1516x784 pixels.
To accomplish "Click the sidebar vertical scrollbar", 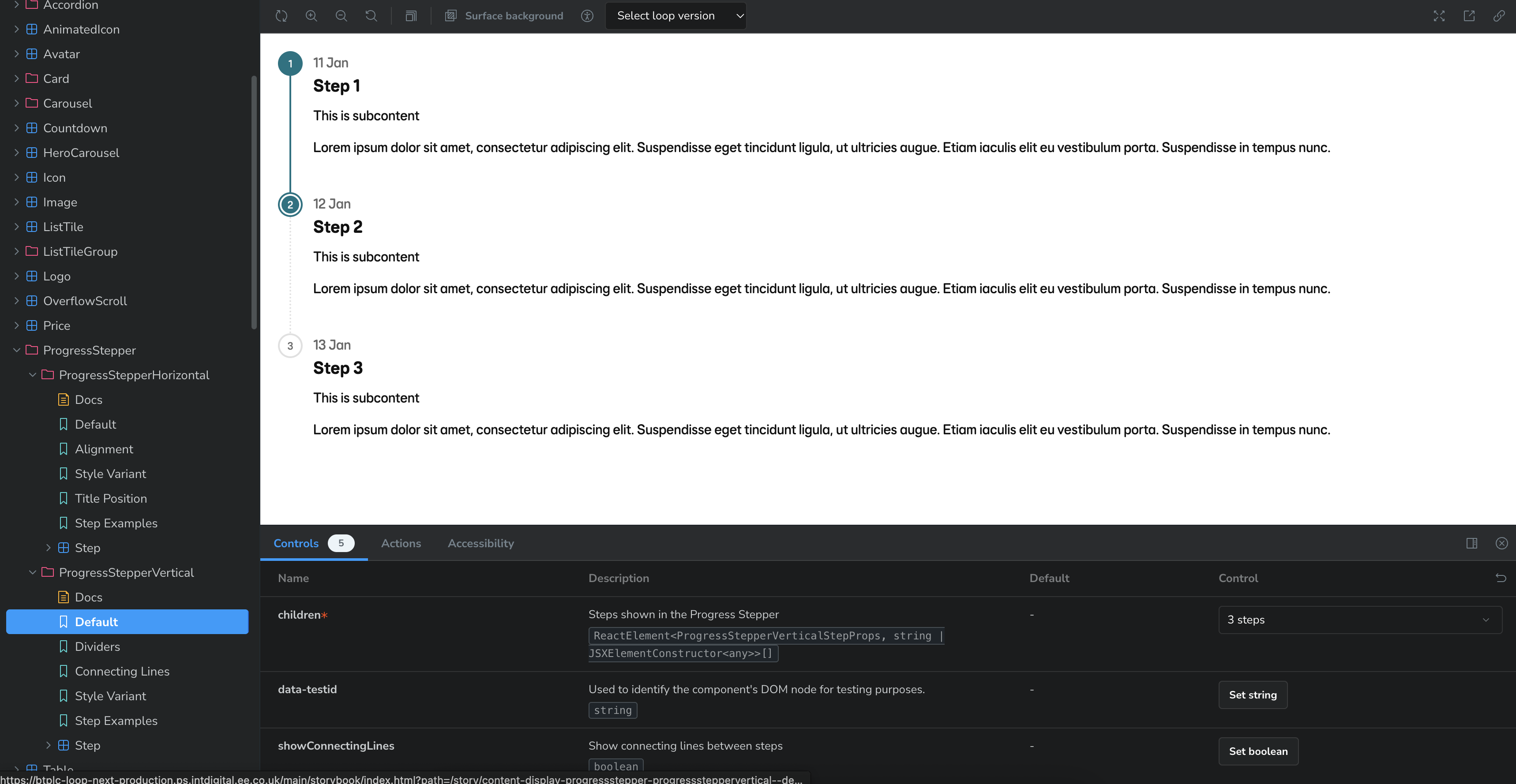I will point(254,202).
